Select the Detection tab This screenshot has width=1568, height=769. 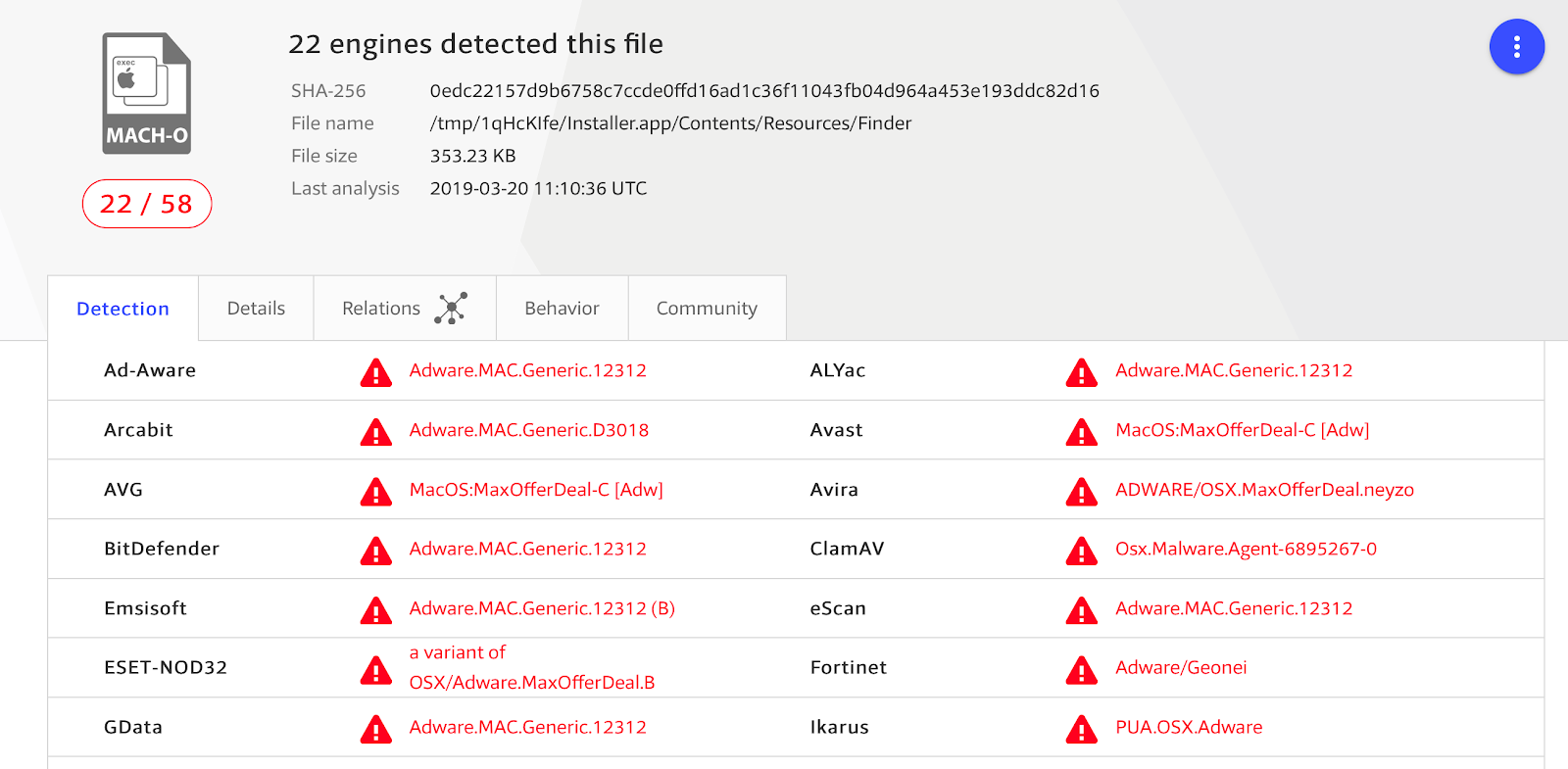coord(122,309)
